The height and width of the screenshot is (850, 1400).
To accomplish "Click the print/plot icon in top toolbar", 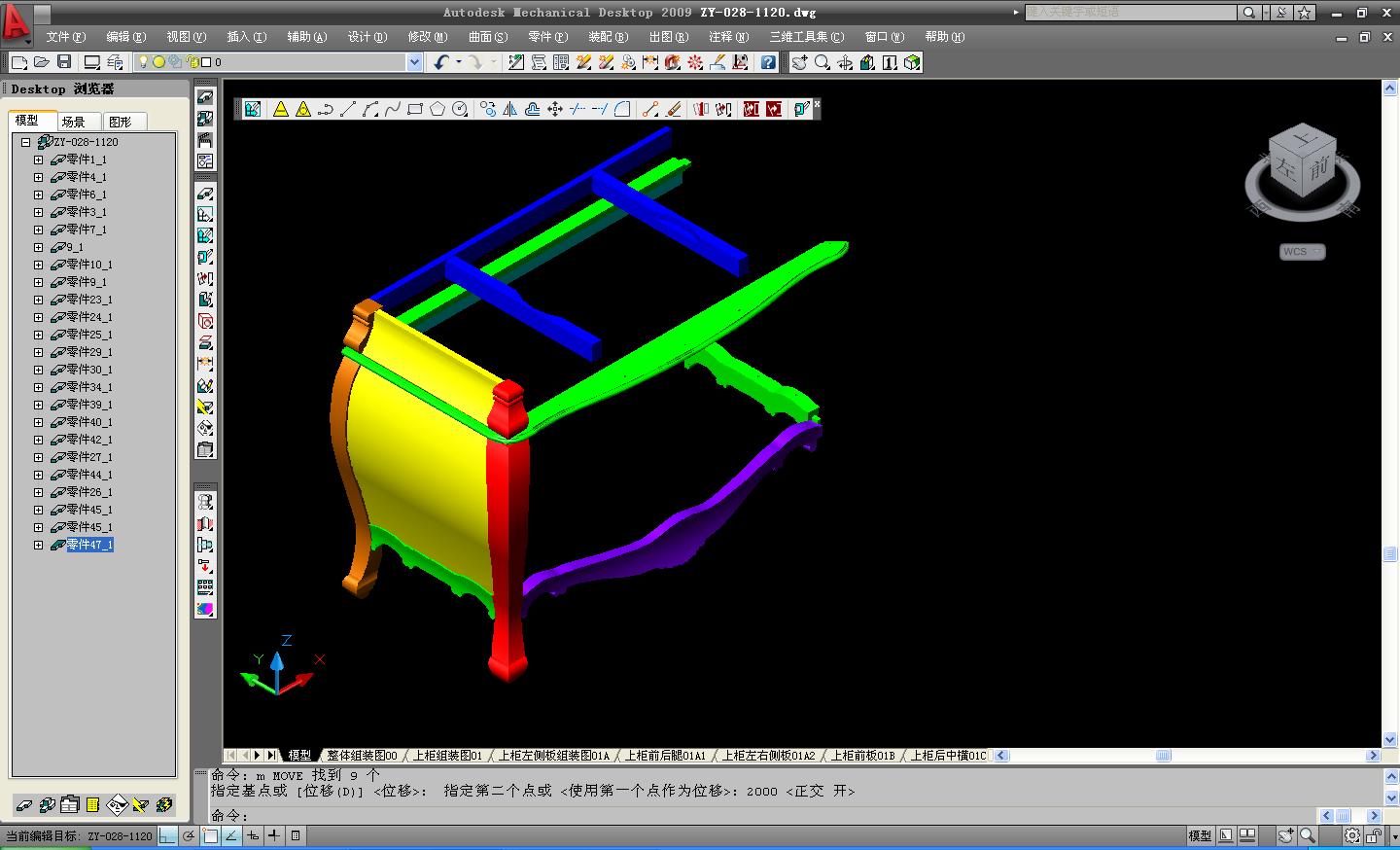I will (92, 62).
